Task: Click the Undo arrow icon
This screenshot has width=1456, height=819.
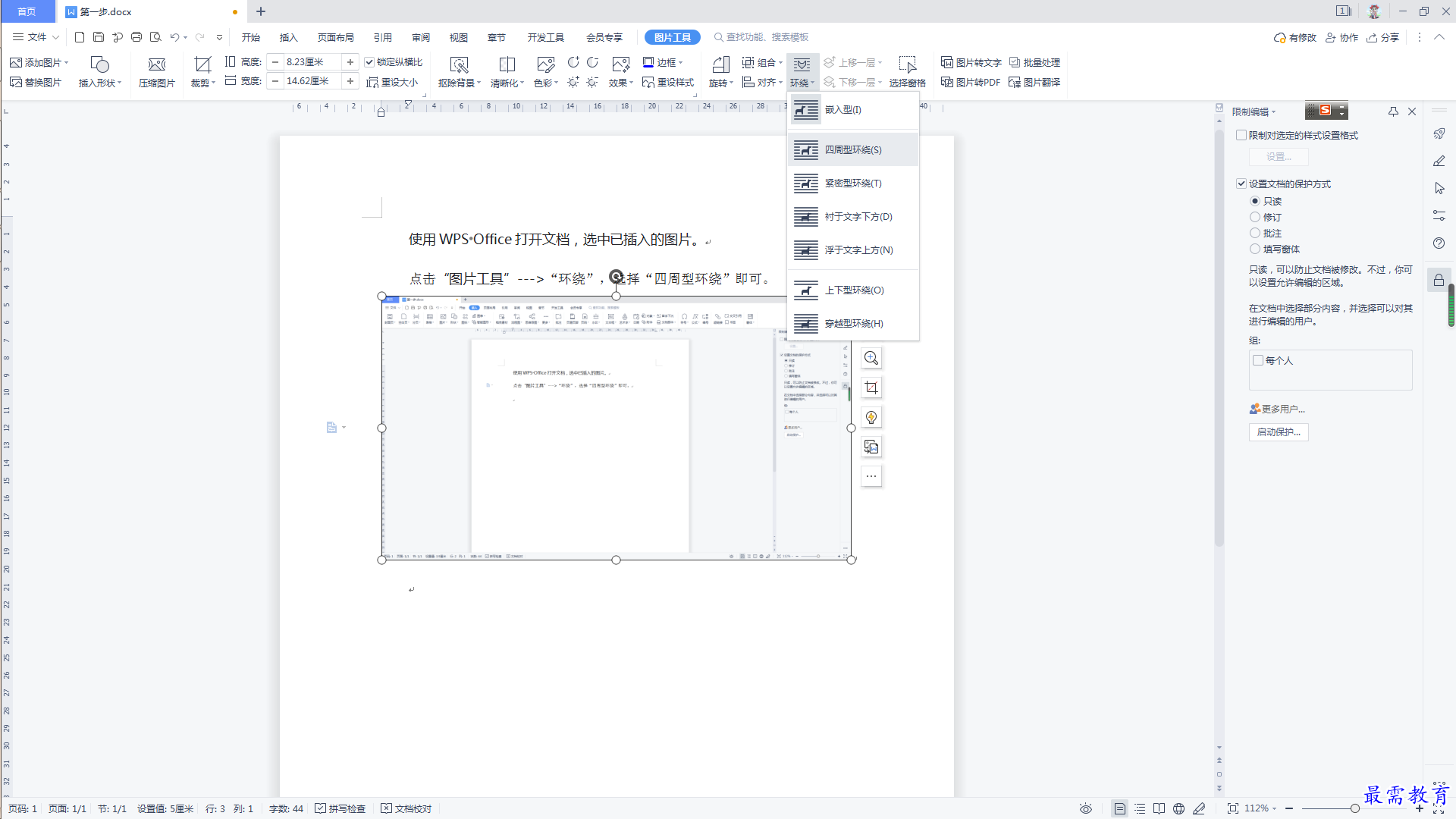Action: tap(174, 36)
